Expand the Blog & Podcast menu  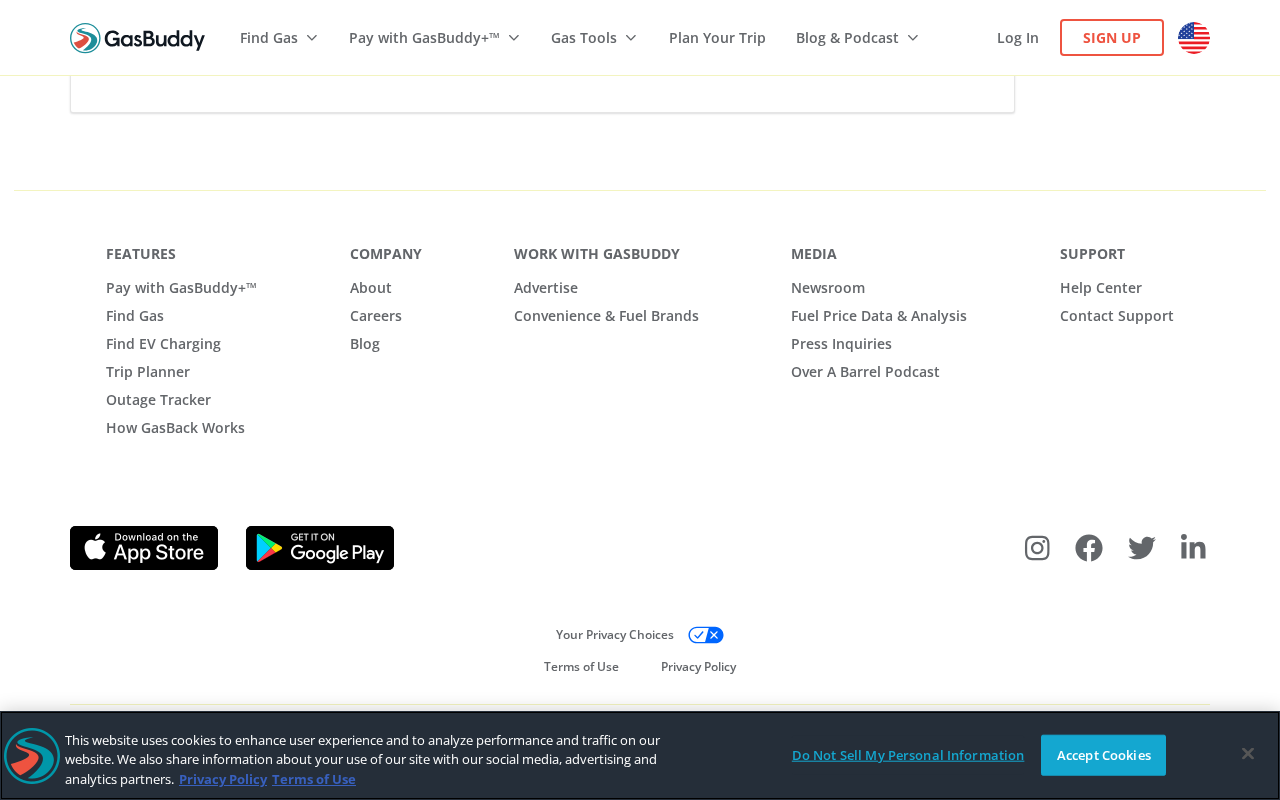(x=857, y=38)
